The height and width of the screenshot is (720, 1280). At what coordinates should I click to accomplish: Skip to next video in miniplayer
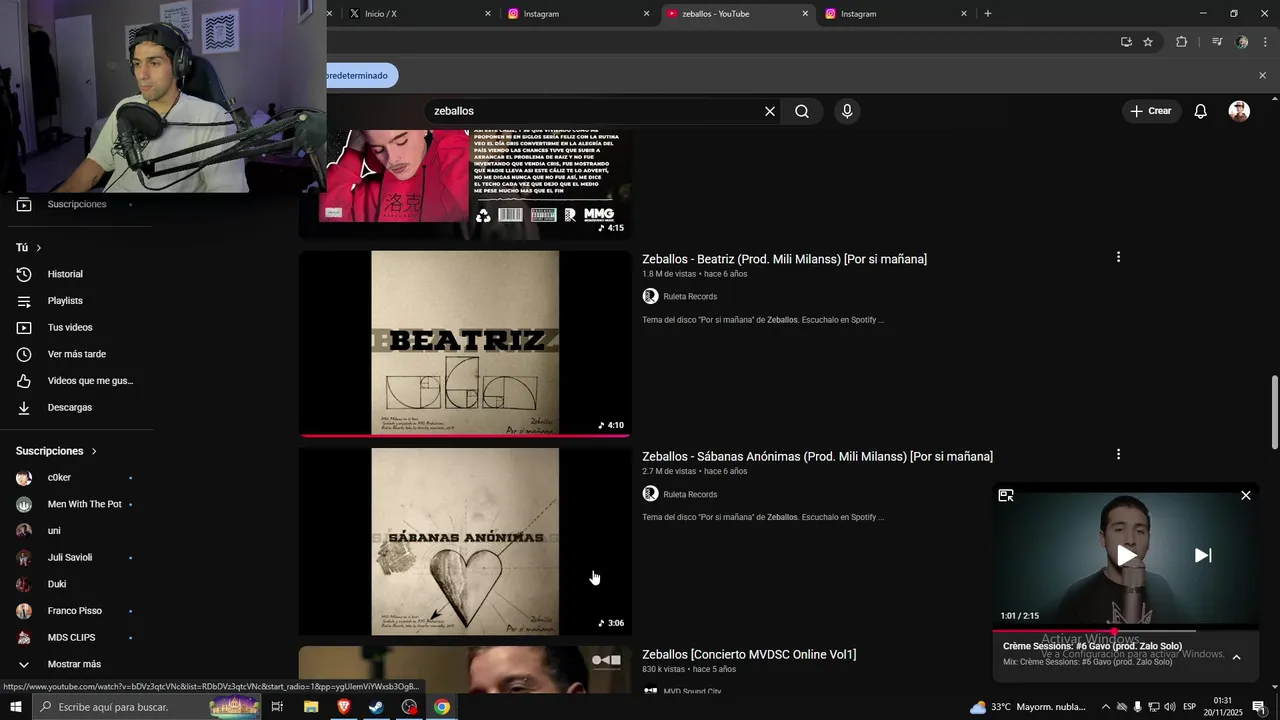[1203, 555]
